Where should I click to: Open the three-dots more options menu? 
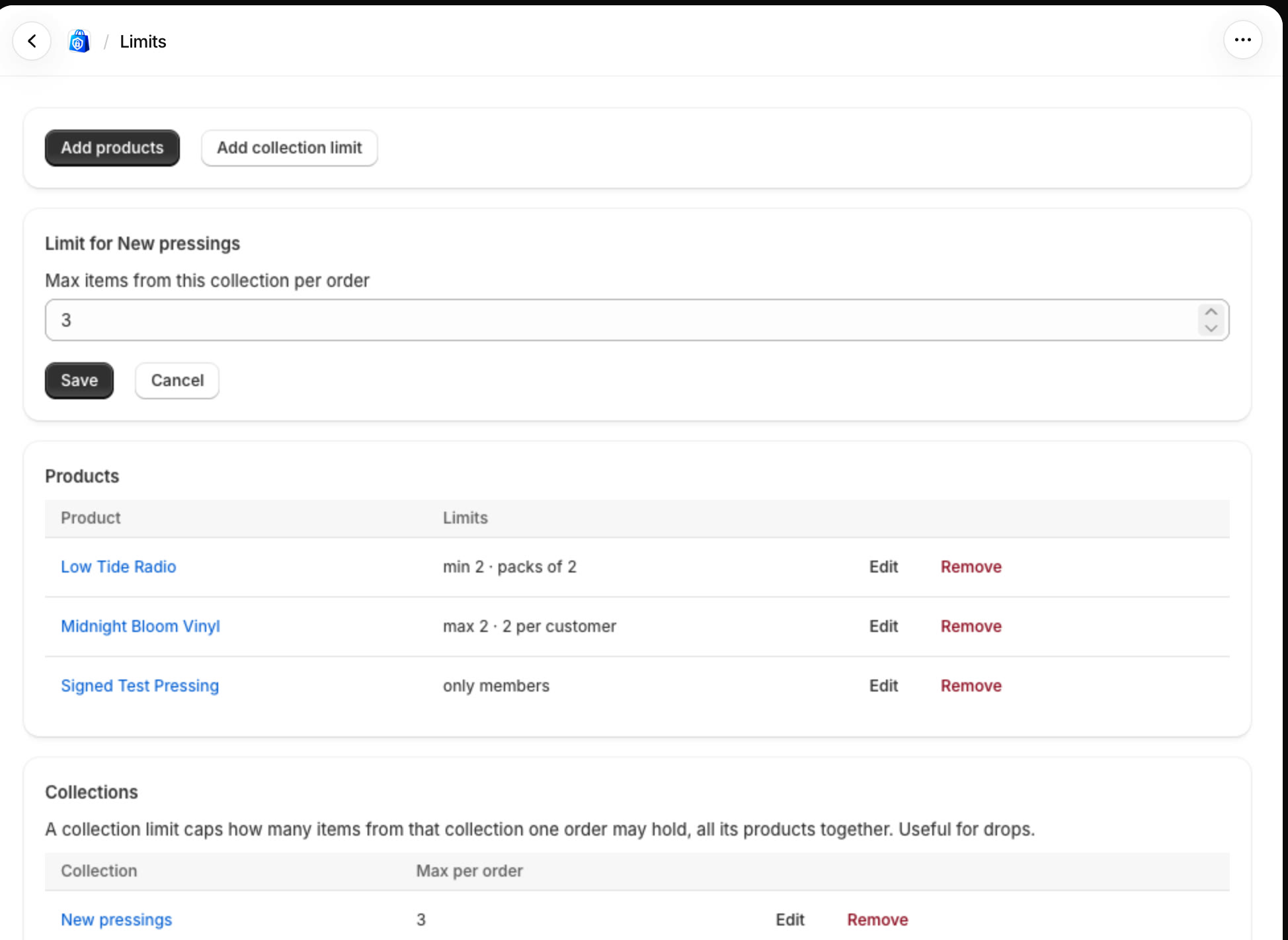click(1242, 40)
